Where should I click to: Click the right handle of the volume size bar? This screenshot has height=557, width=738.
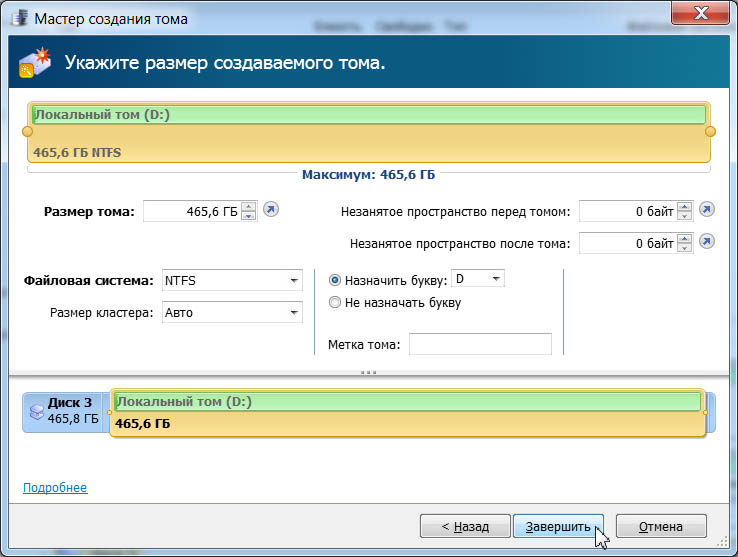point(711,131)
